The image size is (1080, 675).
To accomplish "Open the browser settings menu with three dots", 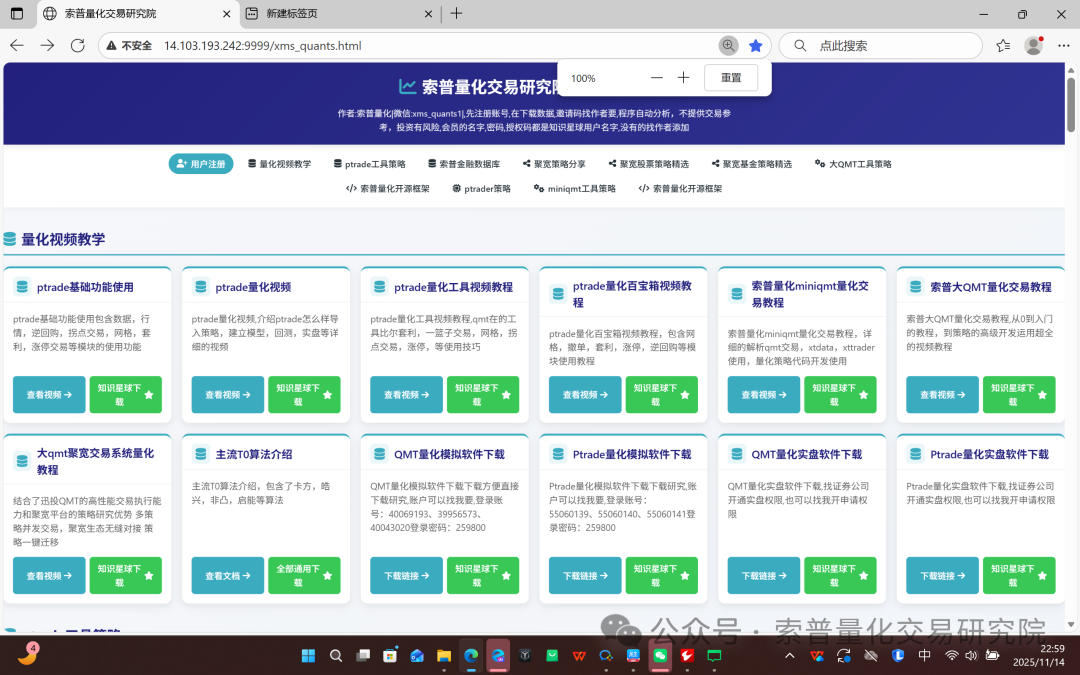I will click(1063, 46).
